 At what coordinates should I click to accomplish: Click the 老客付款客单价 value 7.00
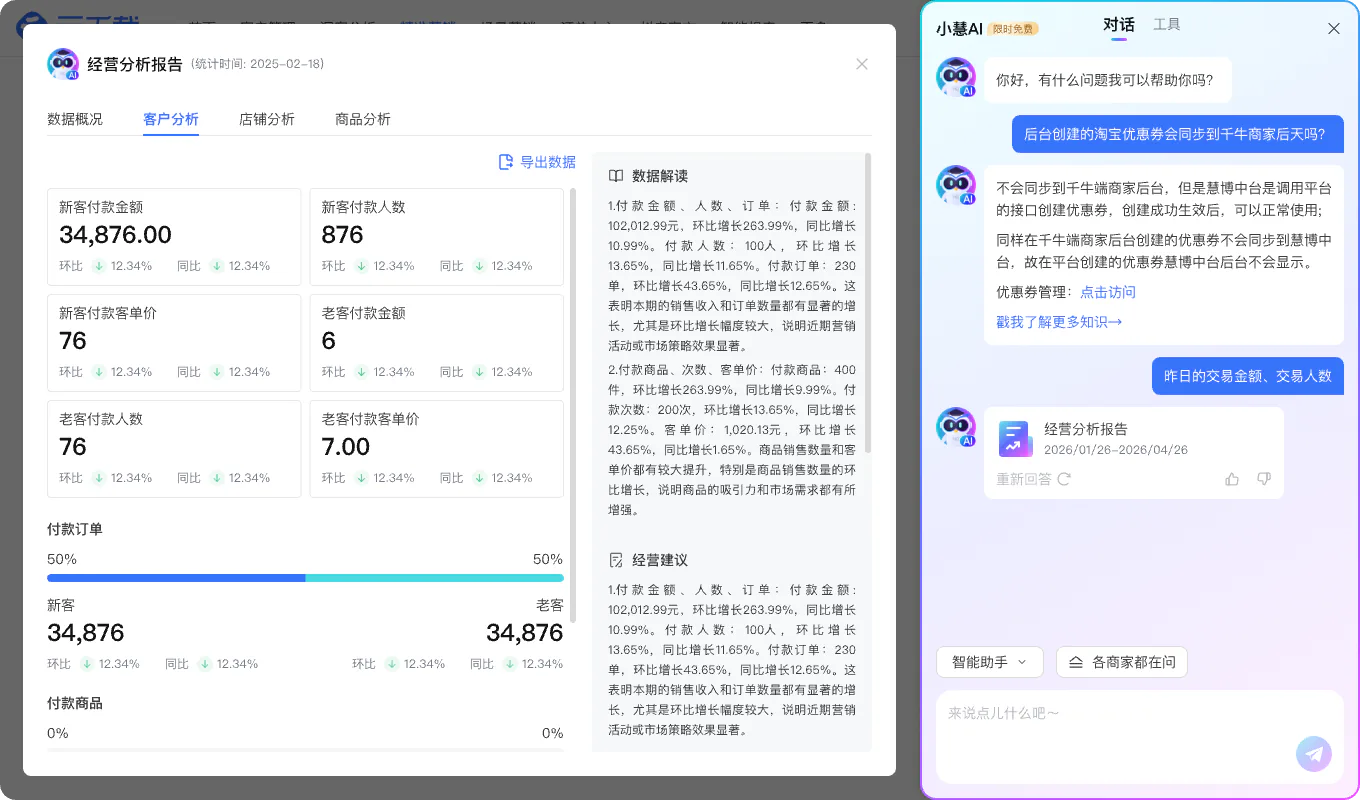[346, 447]
